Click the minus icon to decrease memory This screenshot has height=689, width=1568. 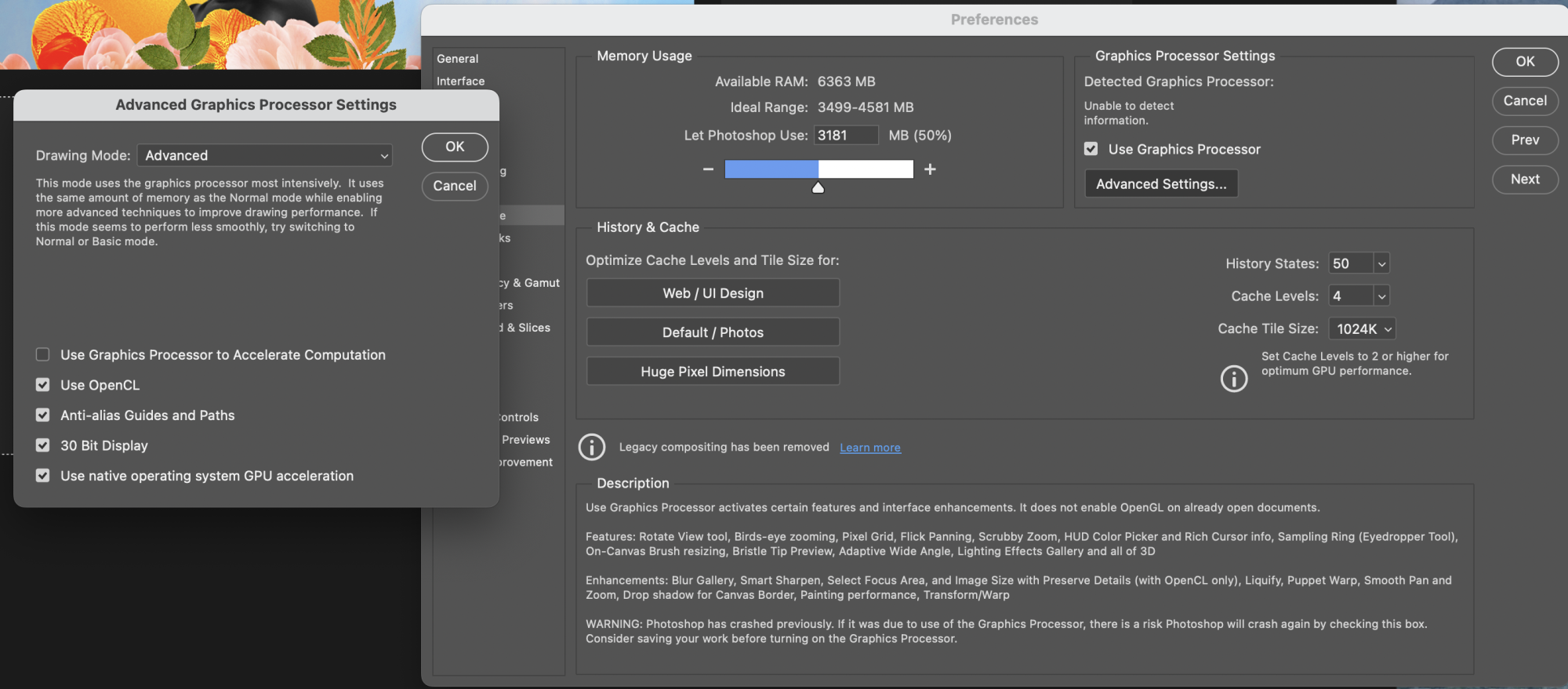click(x=708, y=169)
